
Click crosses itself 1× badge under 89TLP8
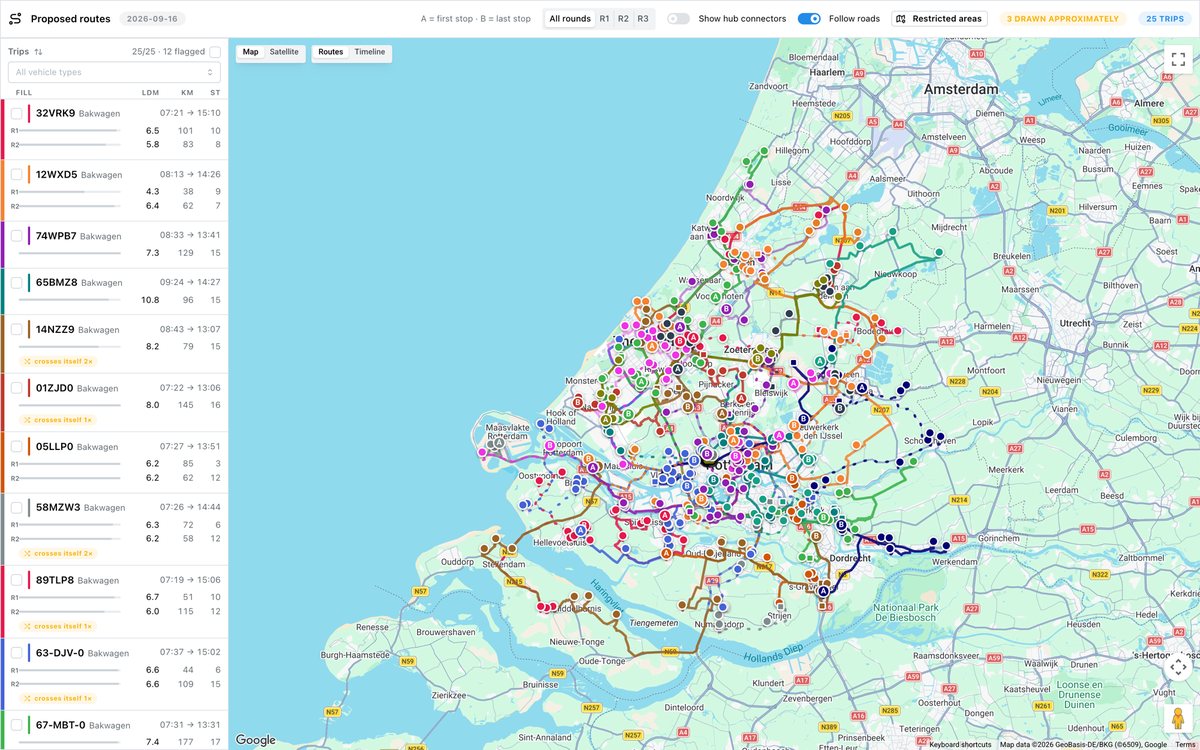58,626
